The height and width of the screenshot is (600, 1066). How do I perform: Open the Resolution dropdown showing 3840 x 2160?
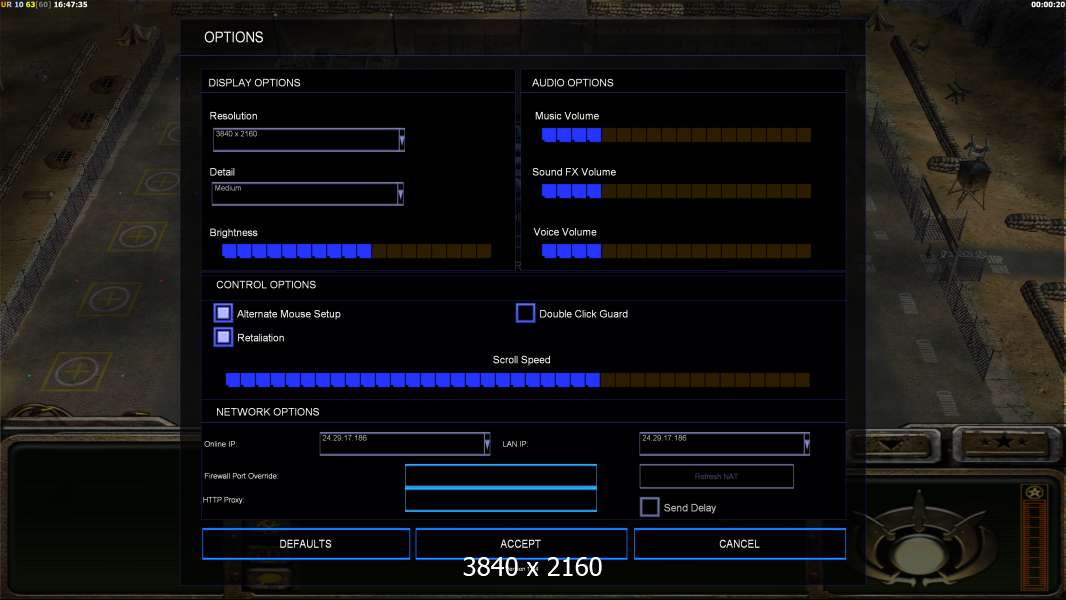point(308,139)
